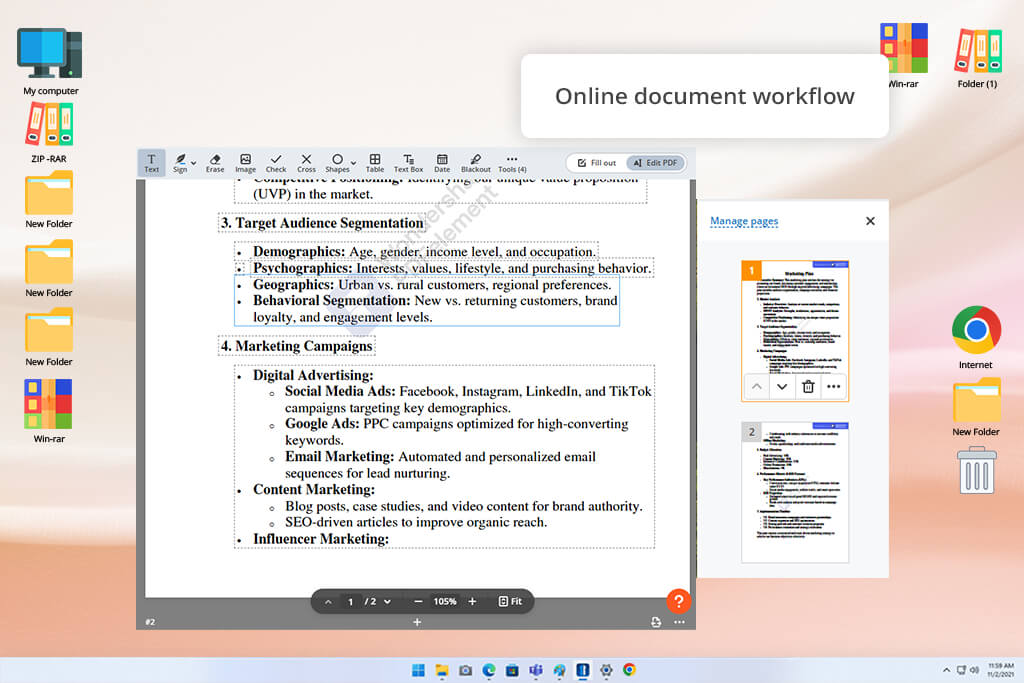1024x683 pixels.
Task: Add a Table with the Table tool
Action: pyautogui.click(x=375, y=163)
